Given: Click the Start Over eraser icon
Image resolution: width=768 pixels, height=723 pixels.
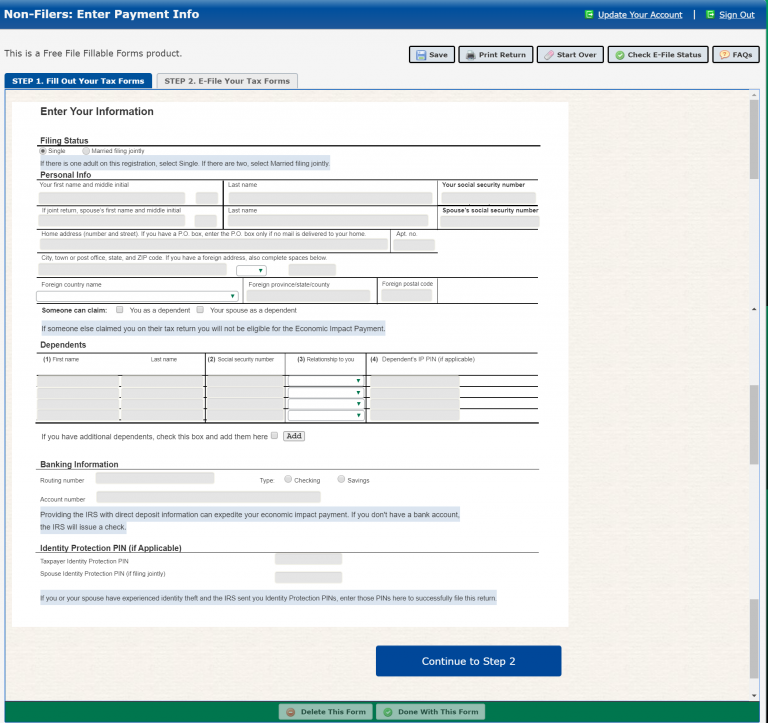Looking at the screenshot, I should click(548, 55).
